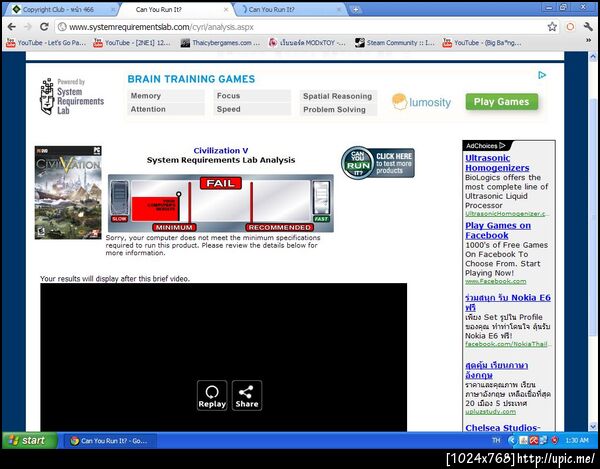Viewport: 600px width, 469px height.
Task: Open Ultrasonic Homogenizers ad link
Action: coord(497,163)
